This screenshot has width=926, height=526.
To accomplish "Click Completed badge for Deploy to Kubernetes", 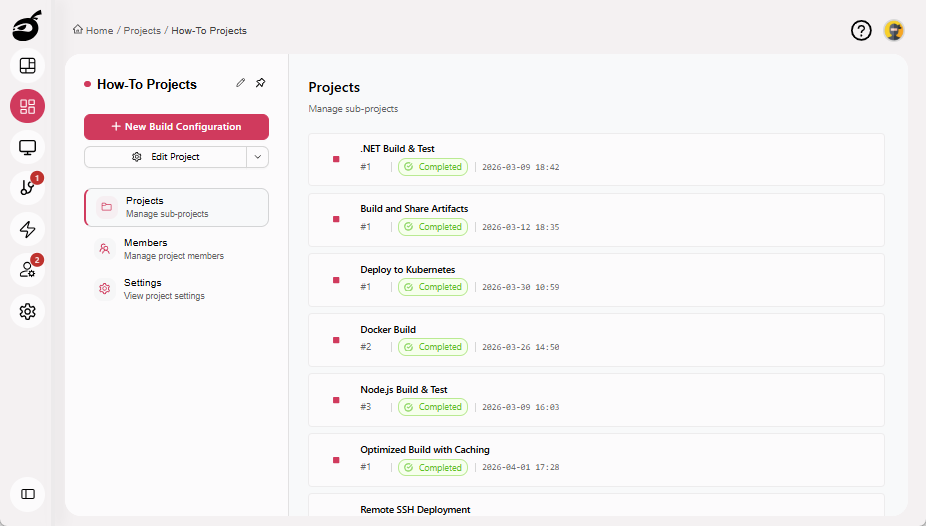I will [433, 287].
